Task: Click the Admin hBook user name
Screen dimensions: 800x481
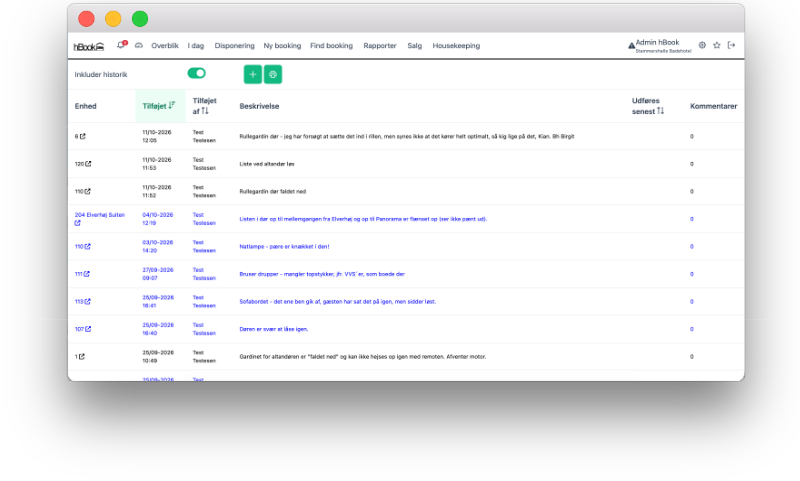Action: (x=657, y=42)
